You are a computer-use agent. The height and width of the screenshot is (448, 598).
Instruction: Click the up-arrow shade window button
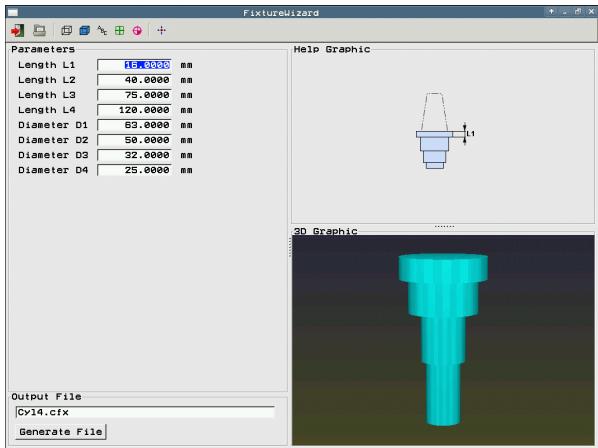[x=551, y=12]
